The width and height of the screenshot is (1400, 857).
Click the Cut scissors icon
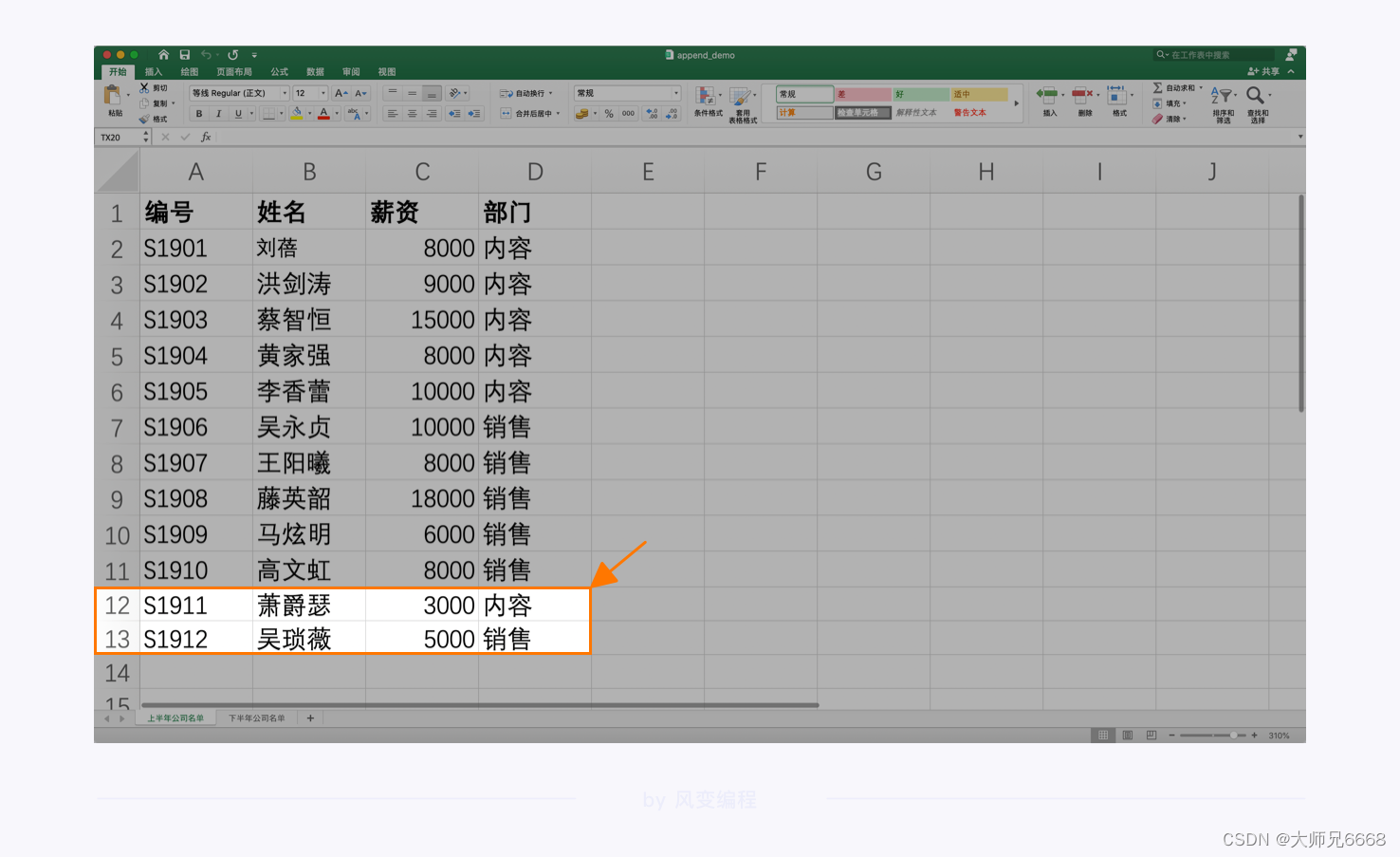pos(144,87)
